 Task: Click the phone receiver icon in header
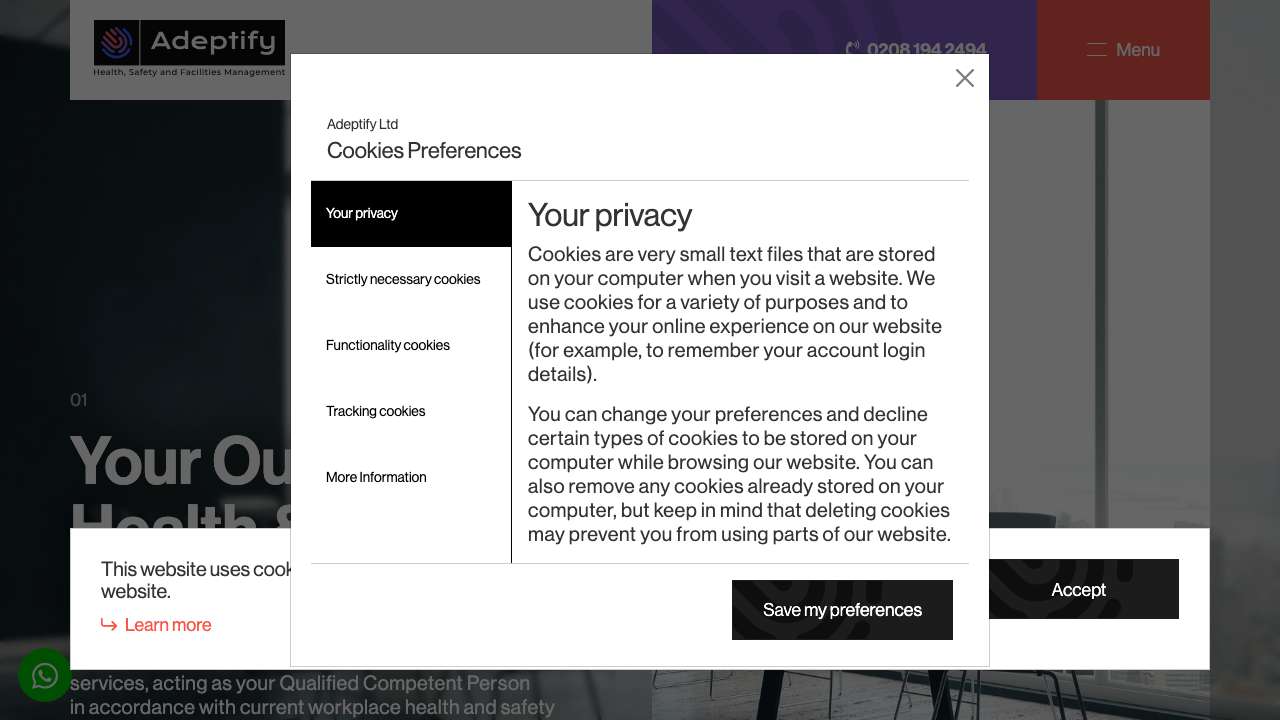pos(851,49)
